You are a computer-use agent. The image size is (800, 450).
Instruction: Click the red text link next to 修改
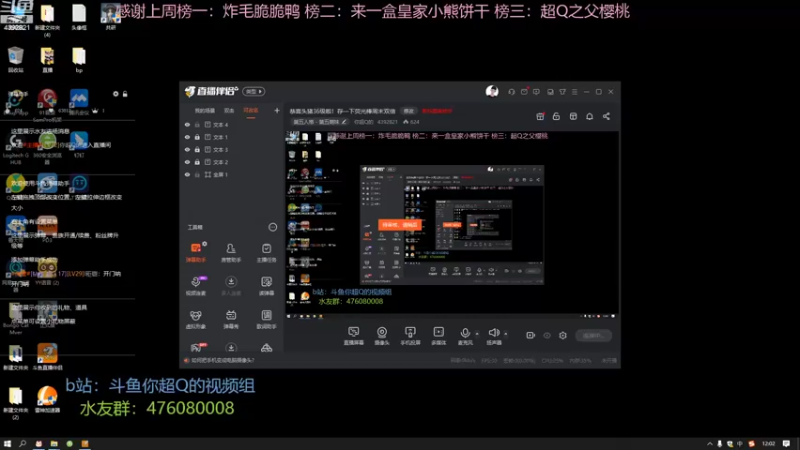coord(437,111)
